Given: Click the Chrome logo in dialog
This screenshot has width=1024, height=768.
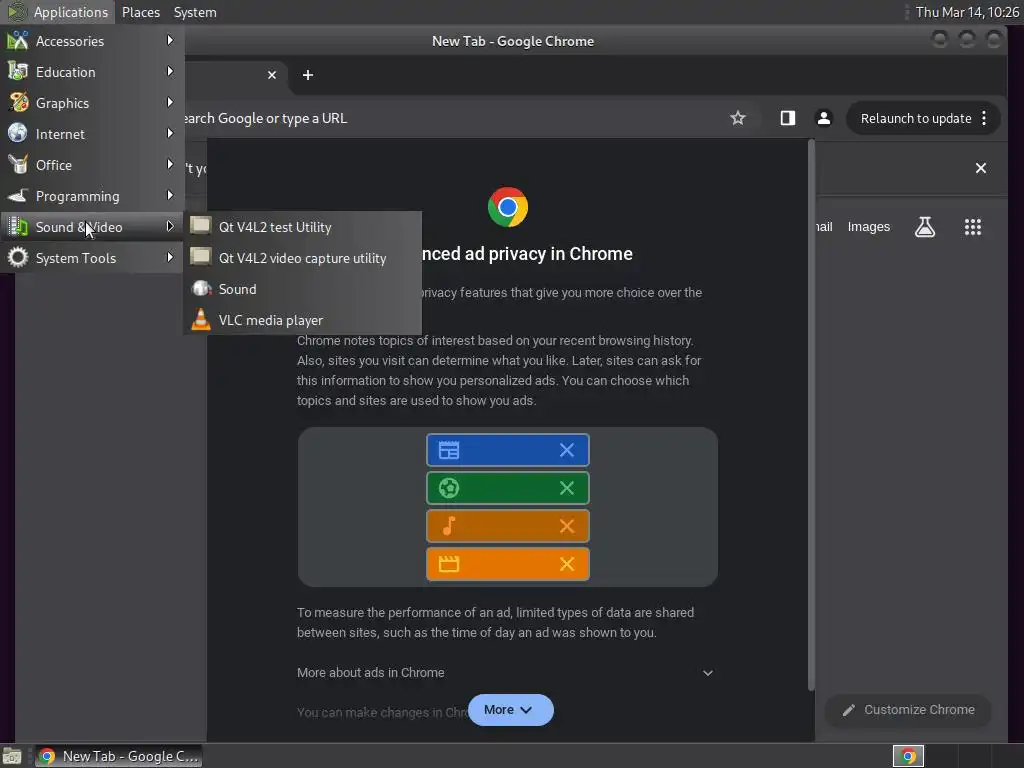Looking at the screenshot, I should [507, 207].
